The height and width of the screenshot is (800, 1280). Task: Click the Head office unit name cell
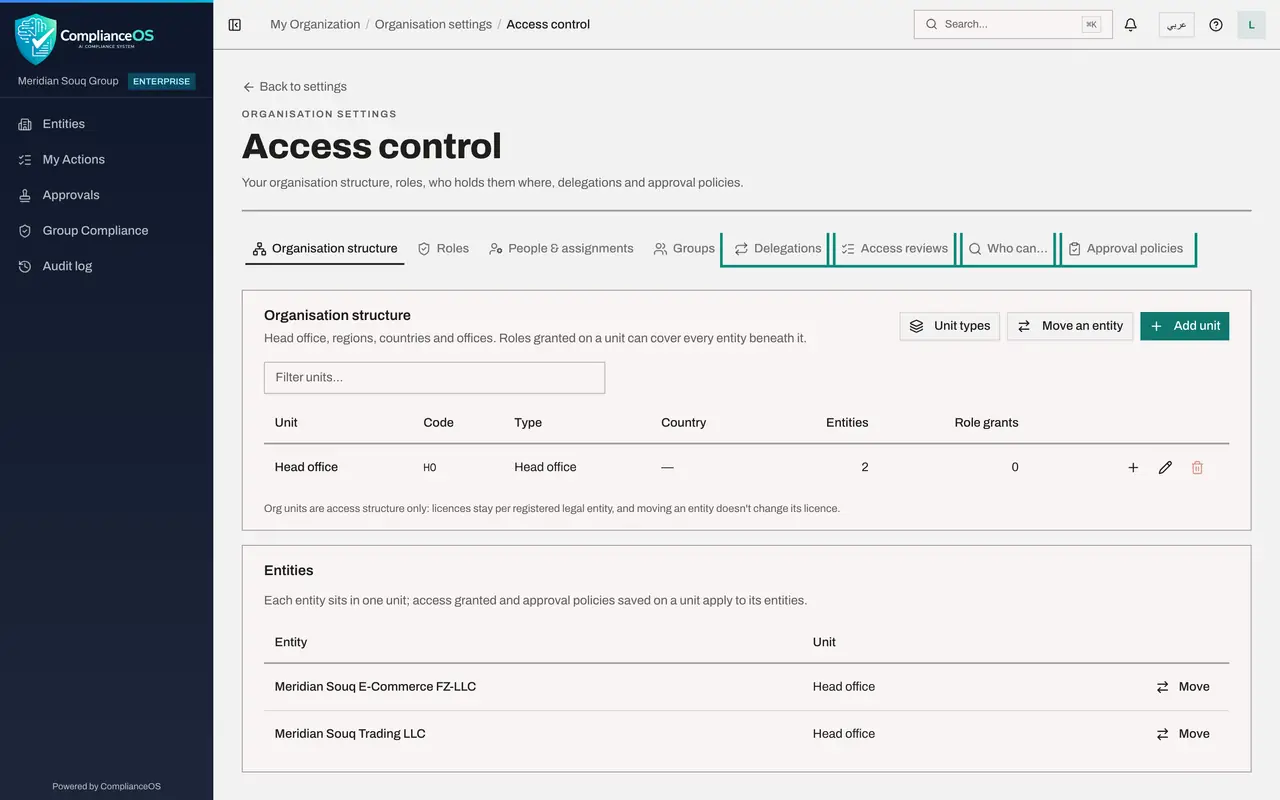306,467
